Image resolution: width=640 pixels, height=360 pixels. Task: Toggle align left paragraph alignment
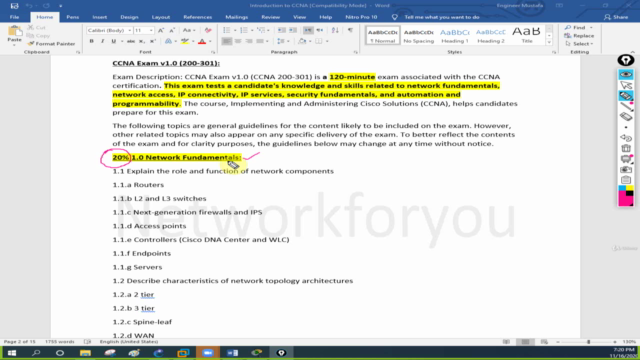tap(227, 41)
